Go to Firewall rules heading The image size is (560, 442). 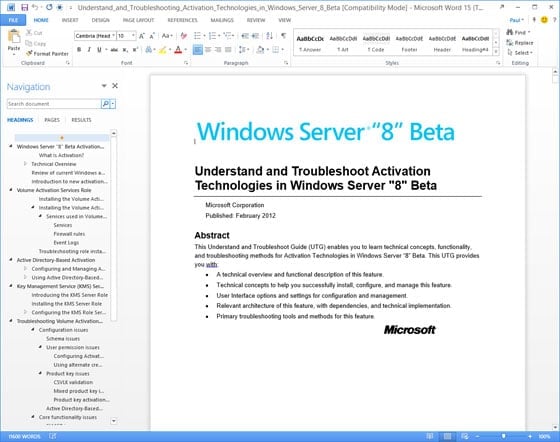pyautogui.click(x=69, y=234)
